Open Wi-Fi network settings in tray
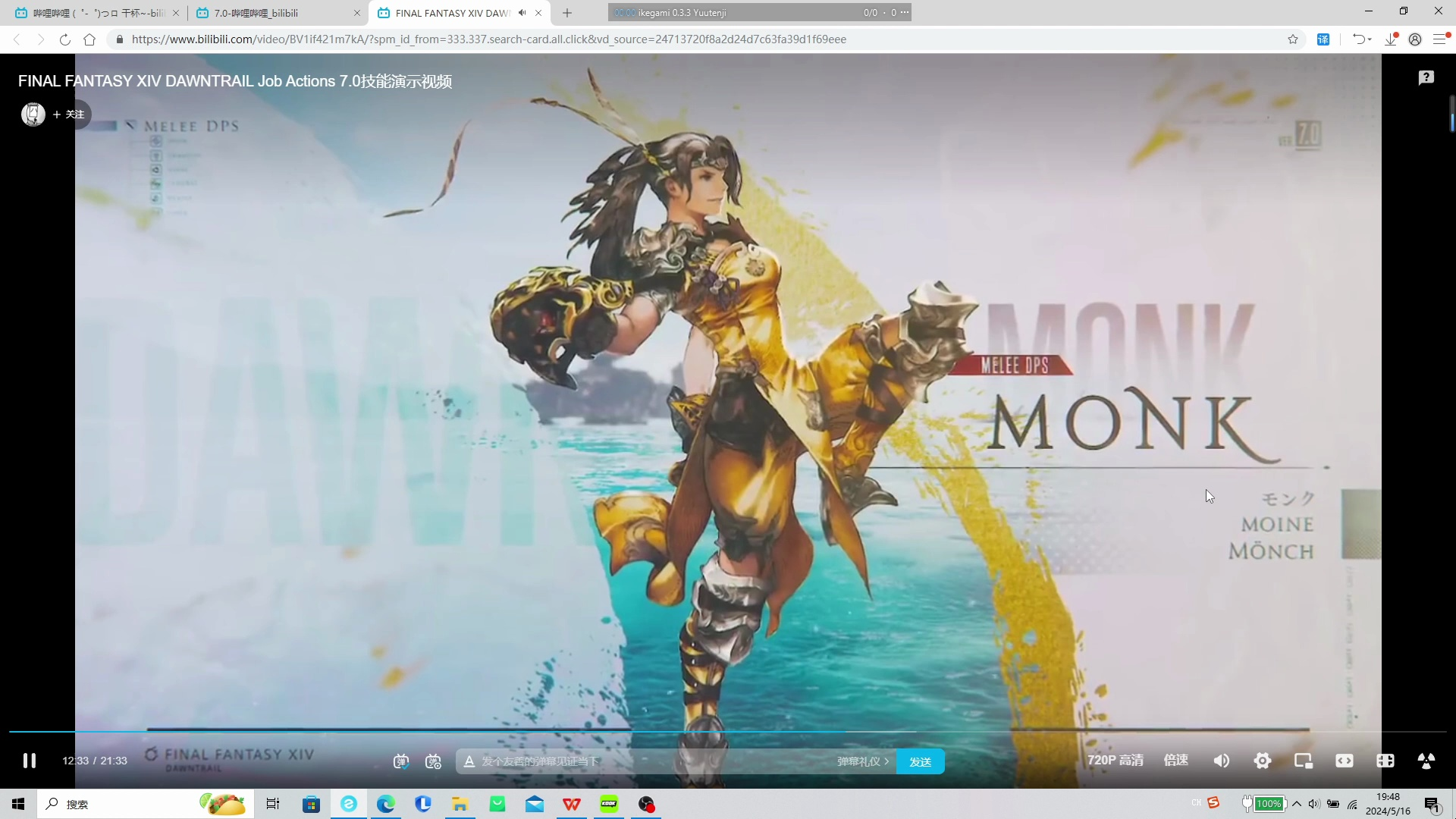This screenshot has width=1456, height=819. (1352, 804)
